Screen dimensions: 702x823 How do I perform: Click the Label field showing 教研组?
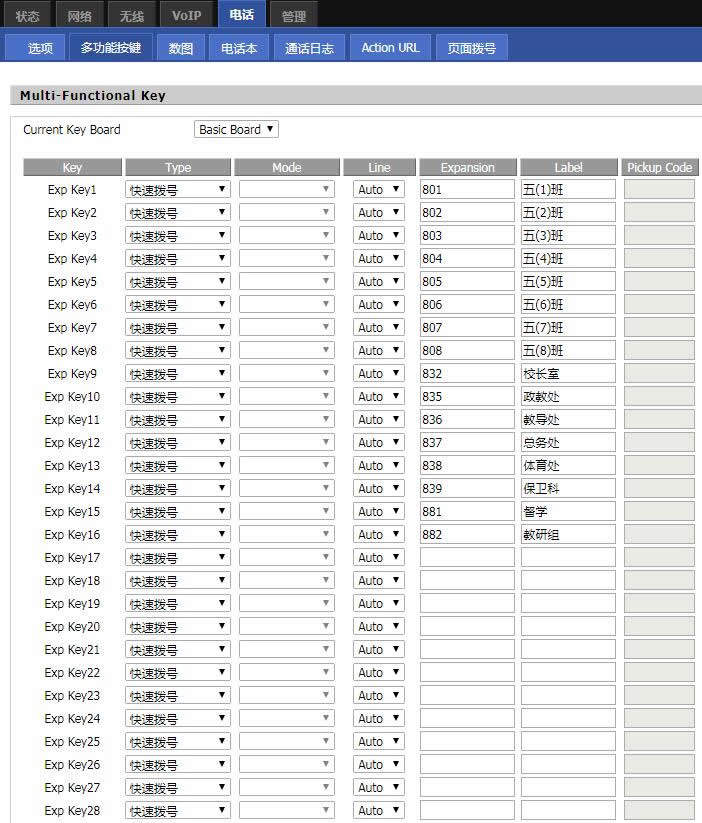[568, 534]
